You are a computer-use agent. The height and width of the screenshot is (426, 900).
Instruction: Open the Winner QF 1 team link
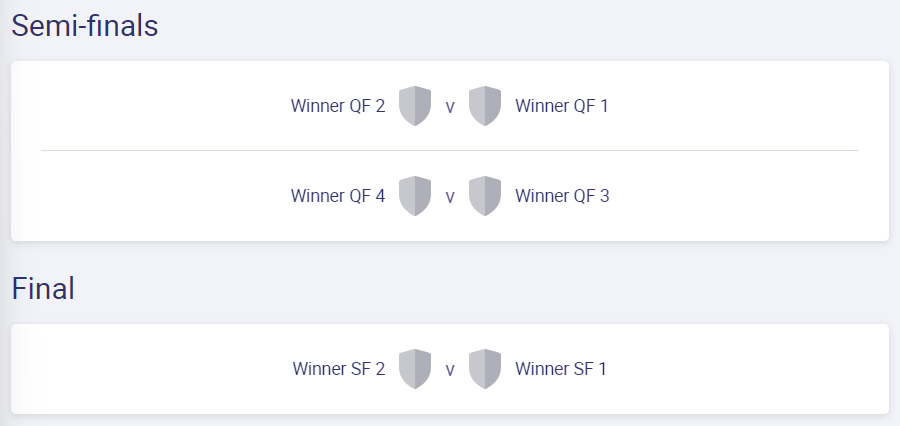tap(561, 106)
